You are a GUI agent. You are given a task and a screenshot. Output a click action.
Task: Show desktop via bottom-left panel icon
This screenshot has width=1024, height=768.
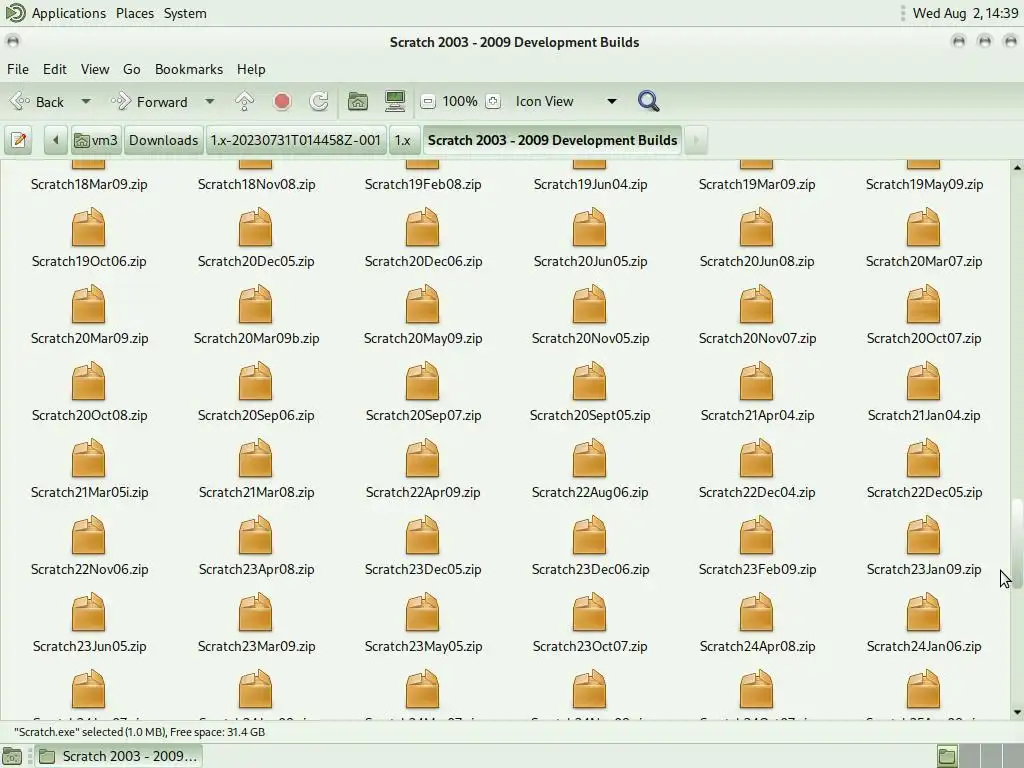12,756
